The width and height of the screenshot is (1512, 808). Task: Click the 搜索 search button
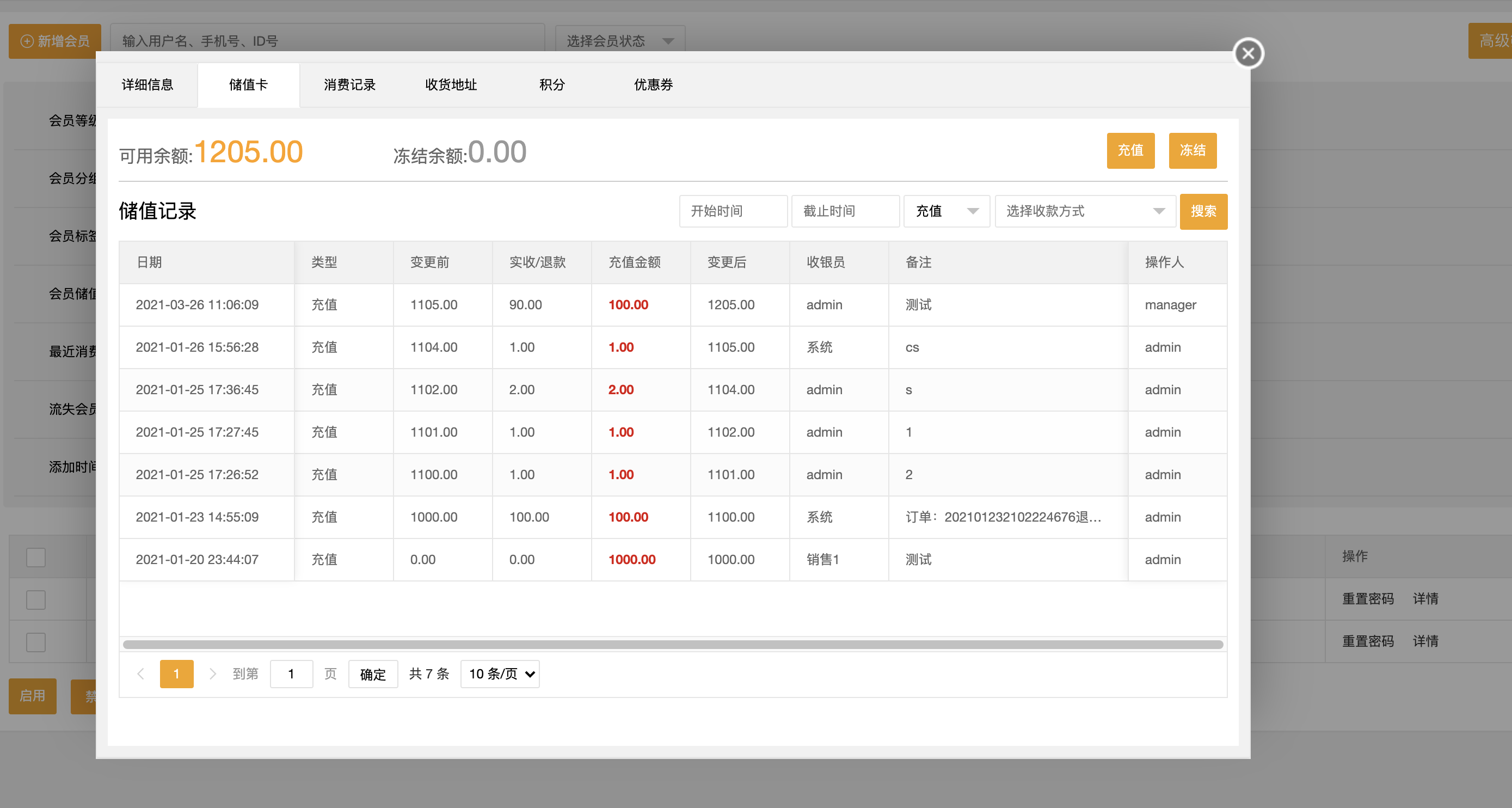(x=1203, y=211)
